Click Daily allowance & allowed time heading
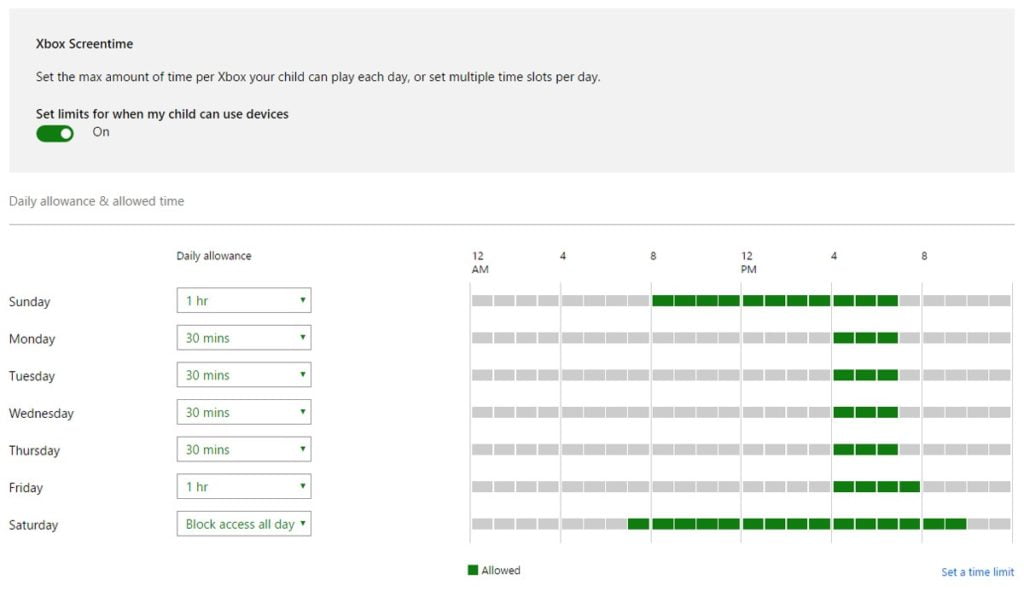Image resolution: width=1024 pixels, height=603 pixels. pyautogui.click(x=96, y=201)
